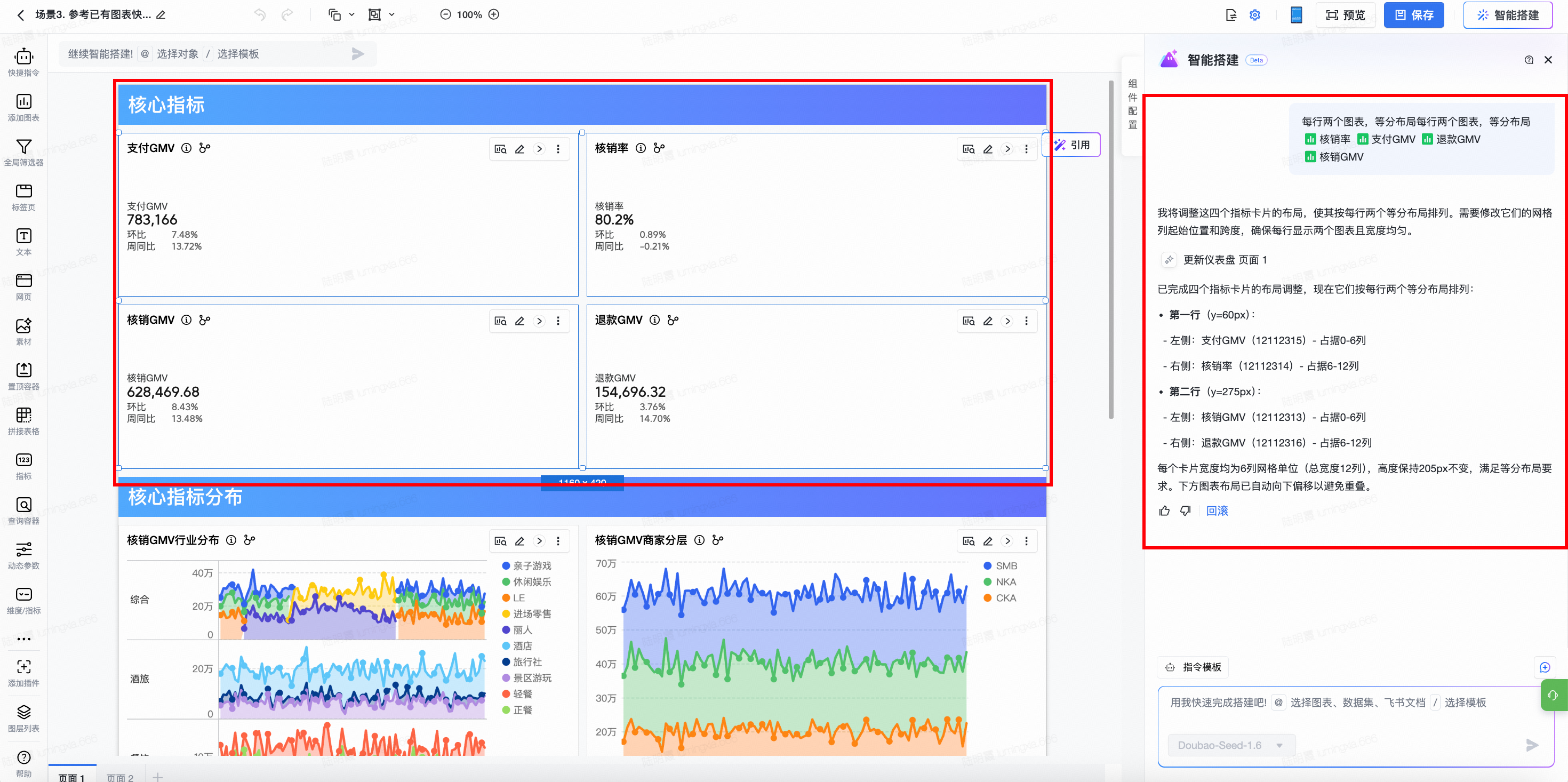Click the 保存 save button

[1413, 15]
